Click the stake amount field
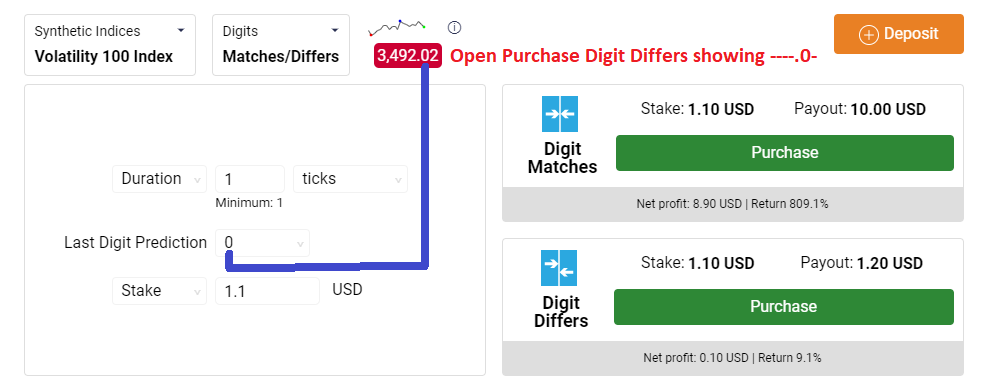This screenshot has width=993, height=391. point(267,291)
